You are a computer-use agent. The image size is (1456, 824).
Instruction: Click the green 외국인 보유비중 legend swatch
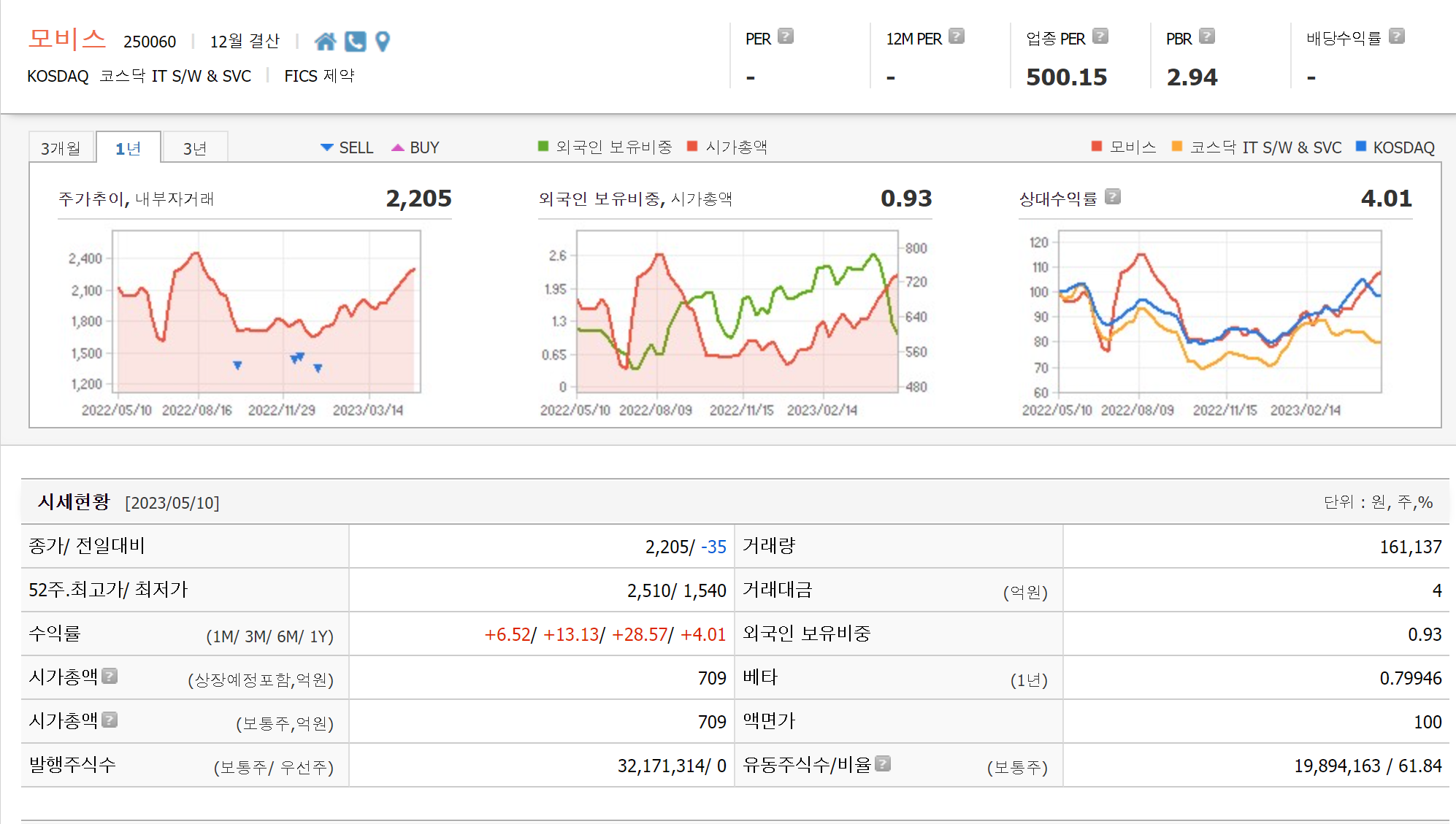[543, 147]
